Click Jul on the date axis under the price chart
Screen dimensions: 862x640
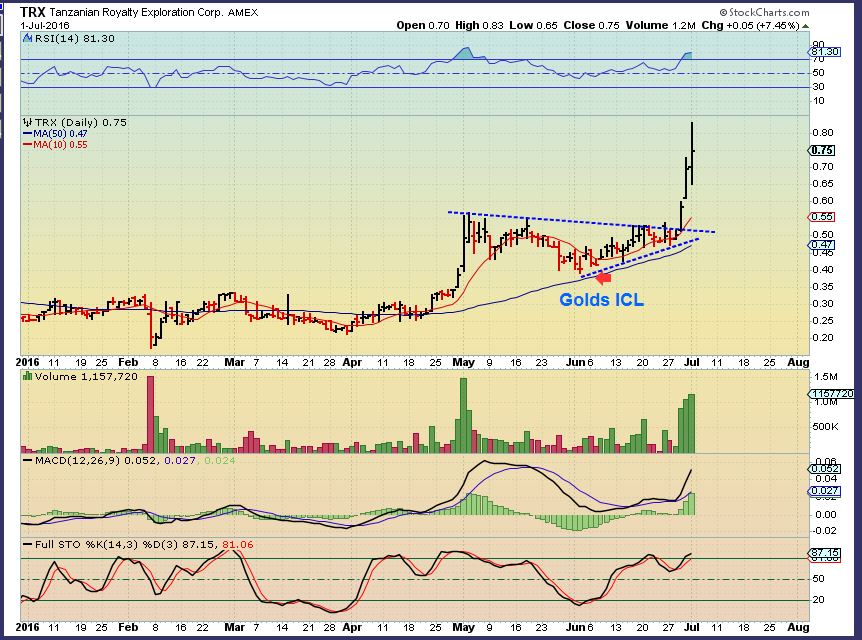click(x=692, y=362)
